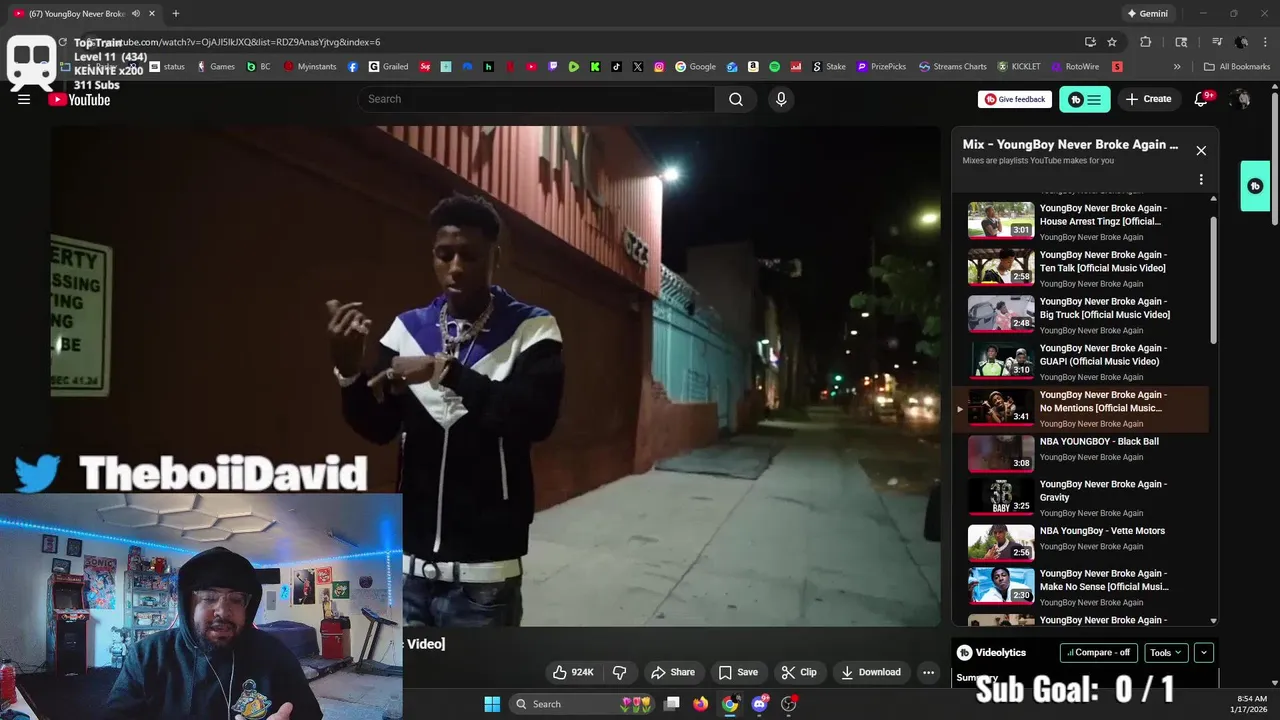The height and width of the screenshot is (720, 1280).
Task: Expand the Videolytics Tools dropdown
Action: (x=1166, y=652)
